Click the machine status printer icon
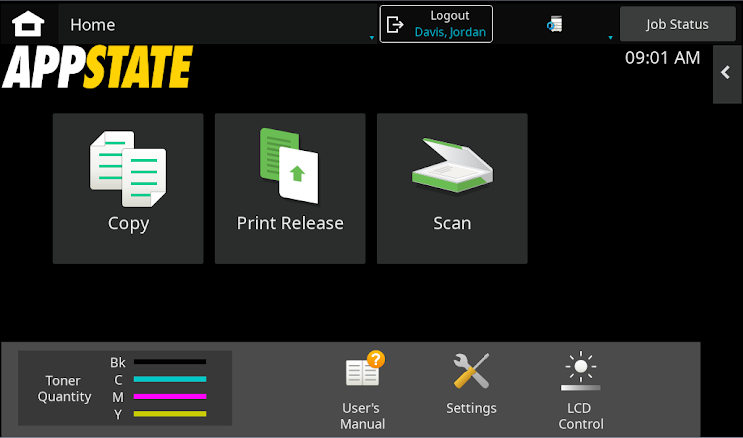 [x=554, y=24]
